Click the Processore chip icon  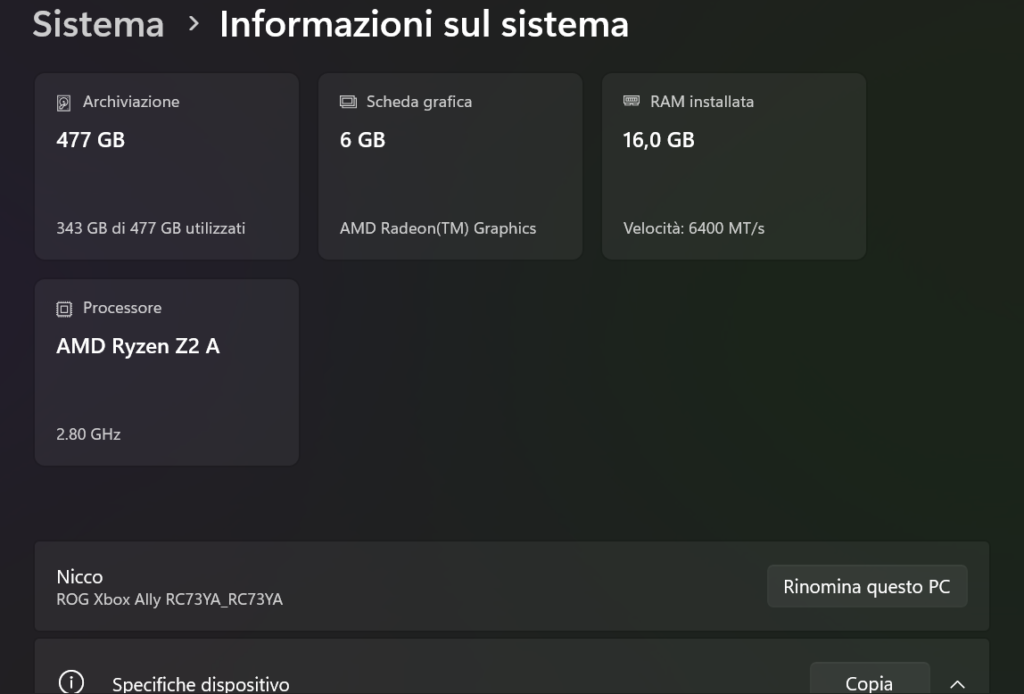tap(65, 309)
